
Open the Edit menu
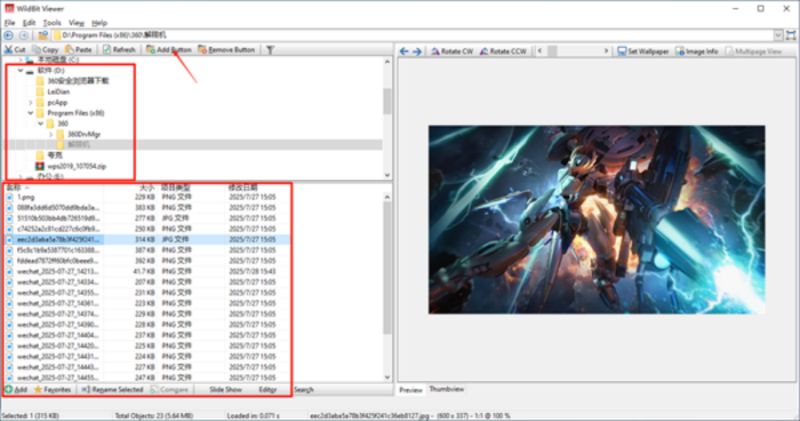29,23
